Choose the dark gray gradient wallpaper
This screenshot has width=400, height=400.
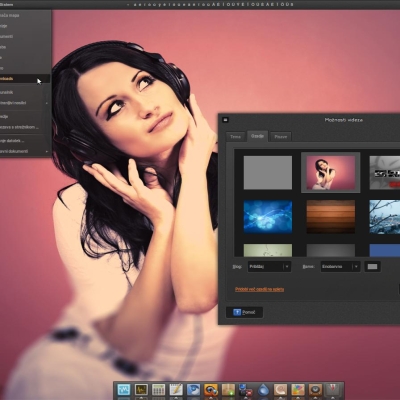coord(331,250)
